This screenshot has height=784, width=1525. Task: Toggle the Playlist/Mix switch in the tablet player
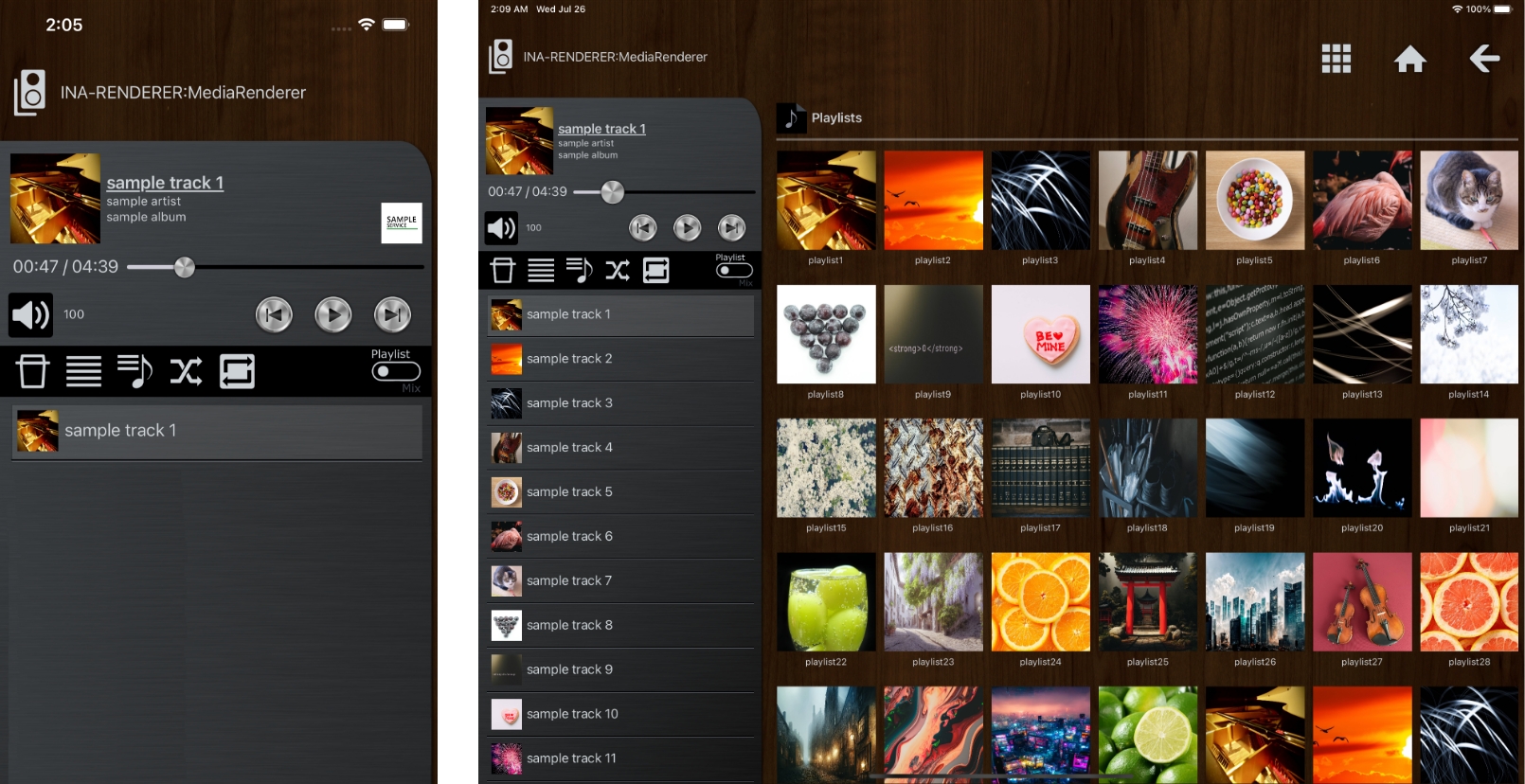733,271
